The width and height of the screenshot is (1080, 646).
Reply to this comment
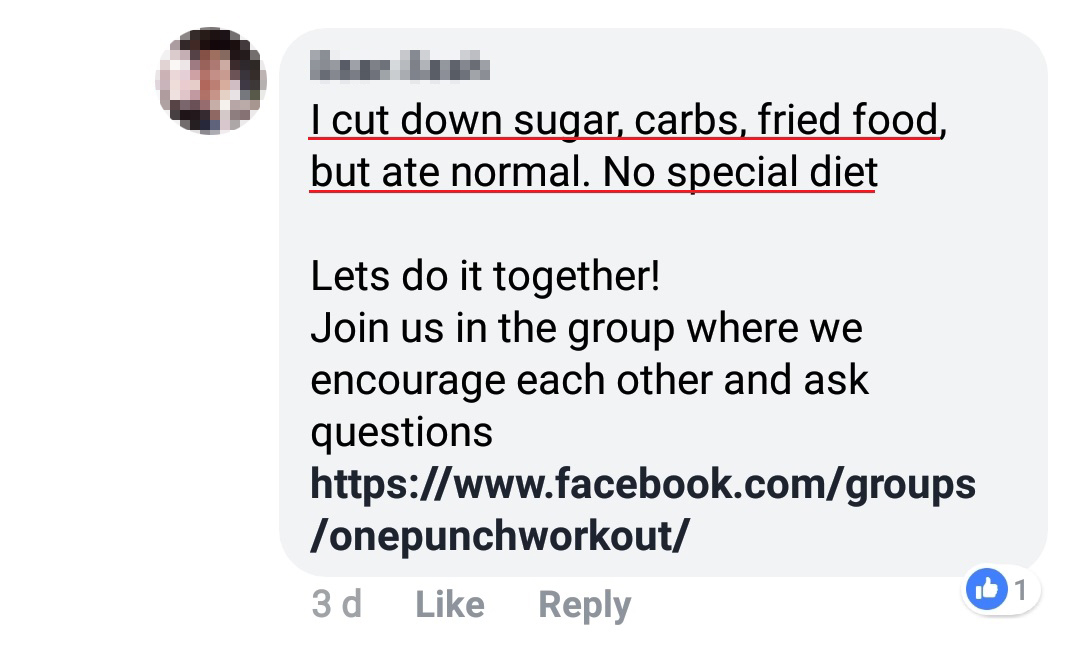[x=585, y=604]
